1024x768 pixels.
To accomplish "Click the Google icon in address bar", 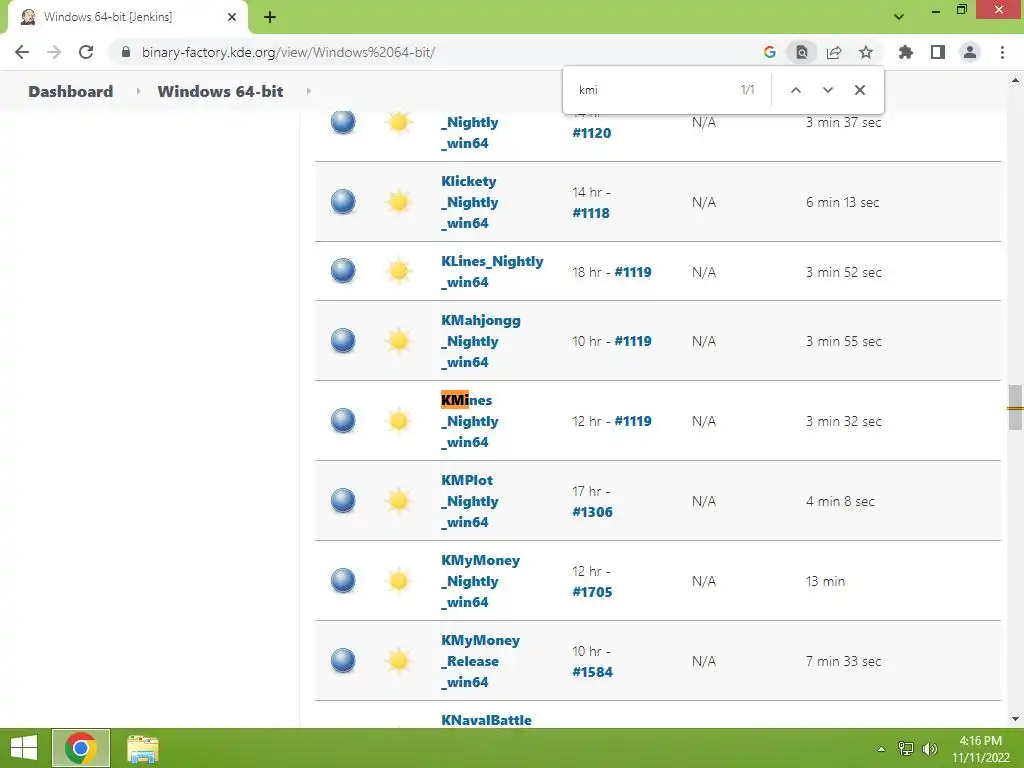I will pos(770,52).
